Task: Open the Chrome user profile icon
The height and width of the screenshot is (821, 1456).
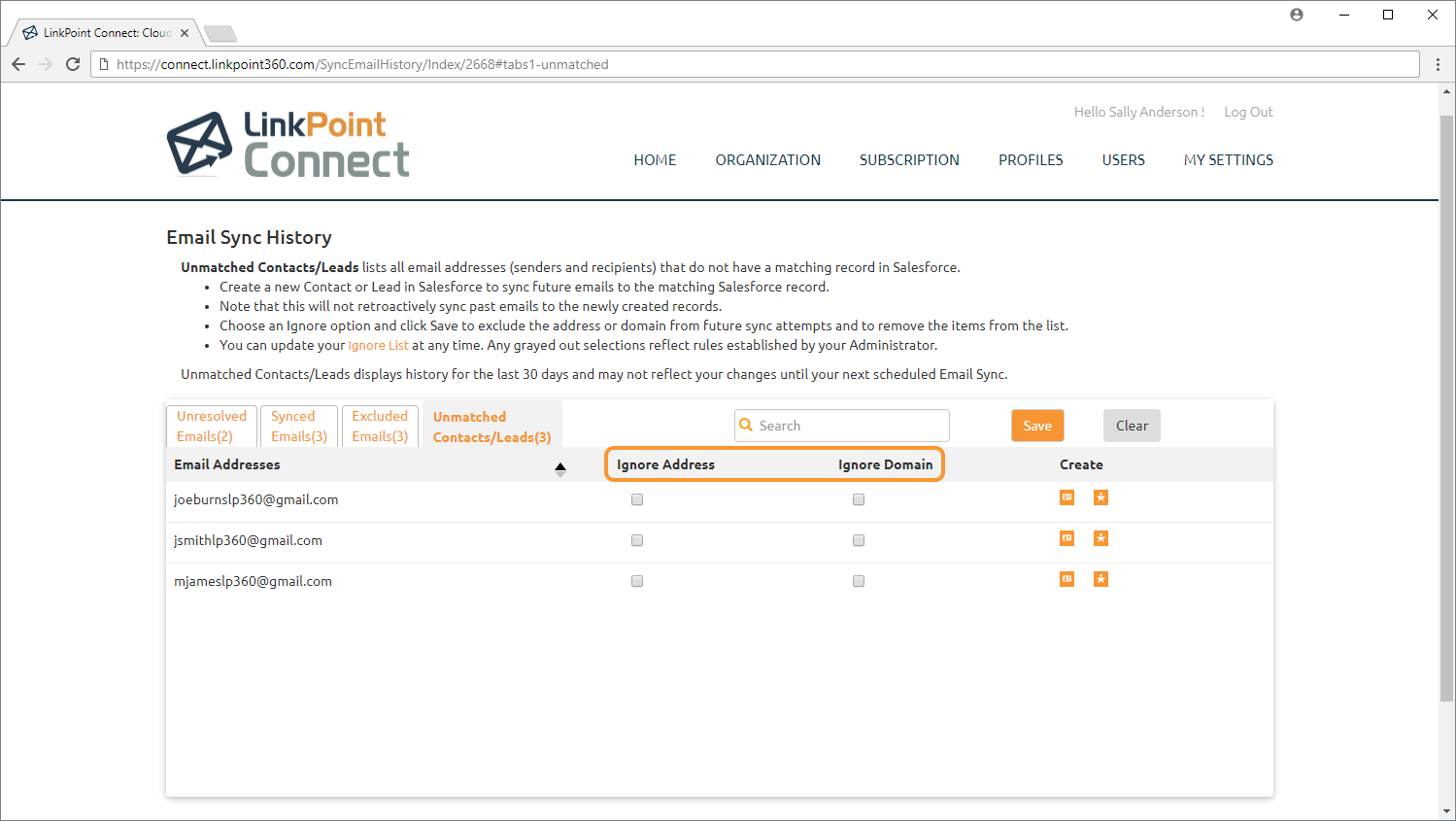Action: click(1297, 15)
